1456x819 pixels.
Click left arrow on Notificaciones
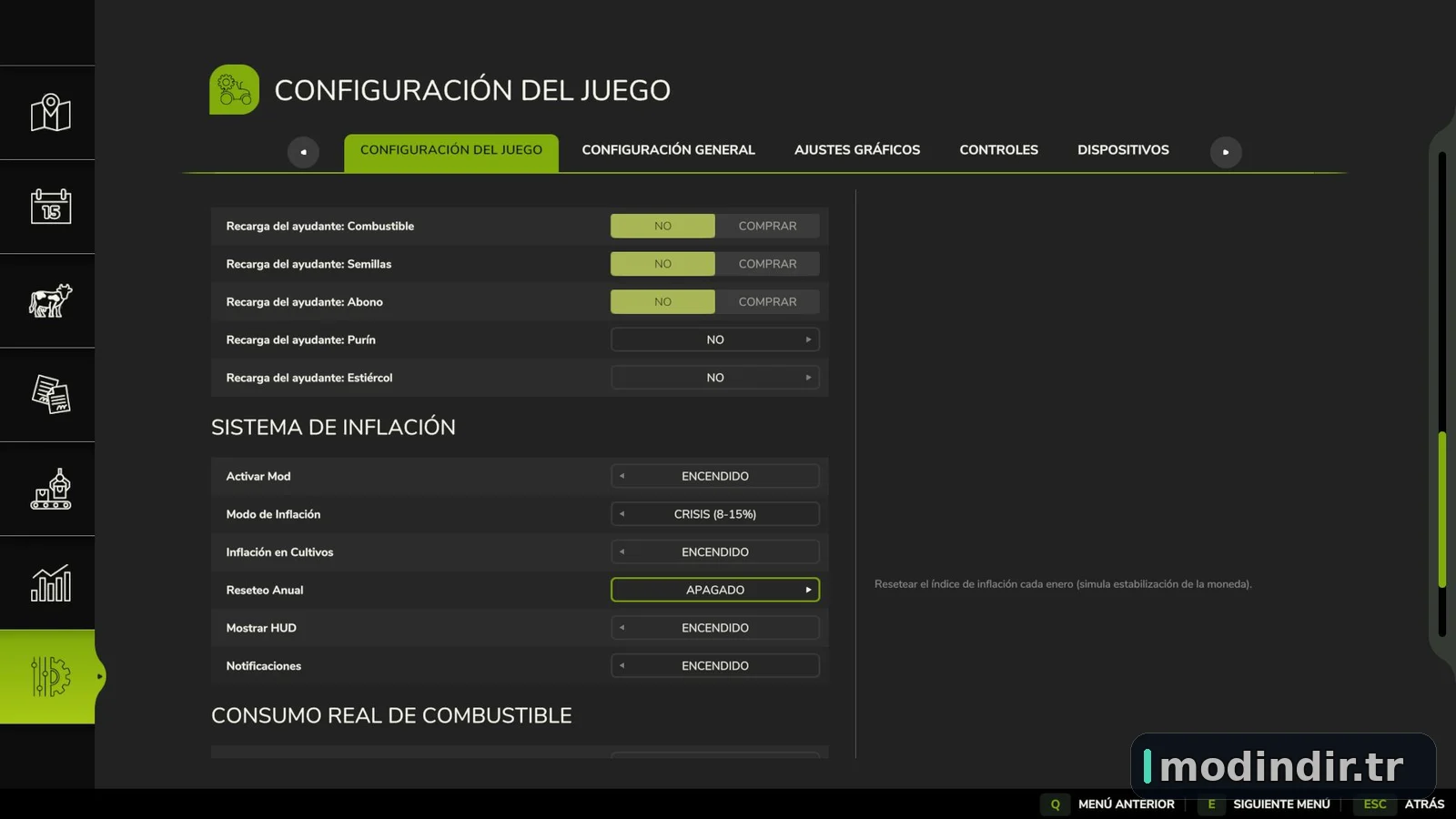[x=622, y=666]
